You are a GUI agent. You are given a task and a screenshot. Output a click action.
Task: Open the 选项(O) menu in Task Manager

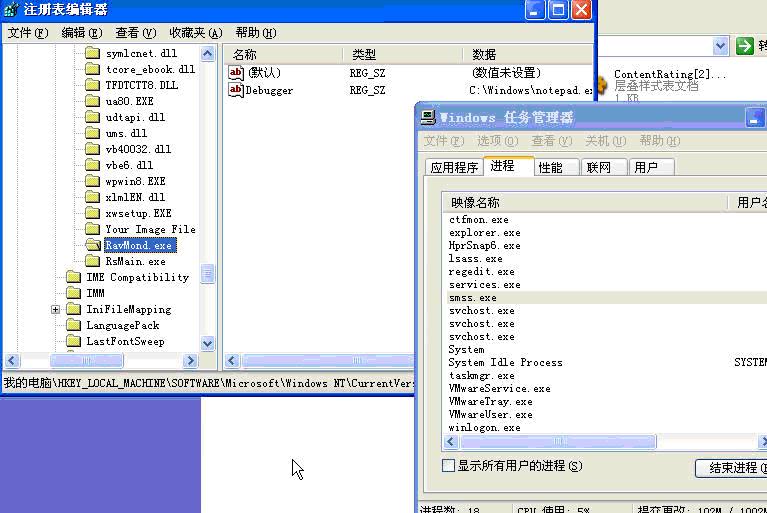pos(497,141)
